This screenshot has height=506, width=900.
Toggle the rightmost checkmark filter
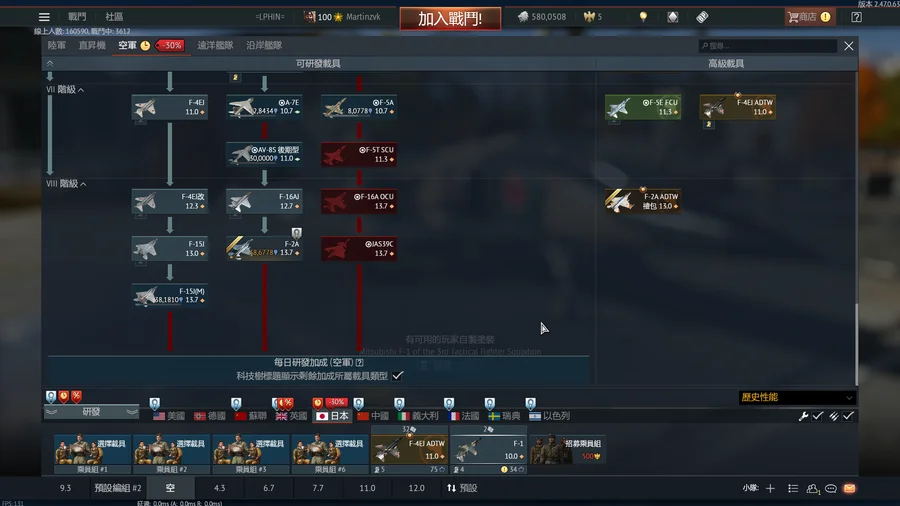(x=848, y=416)
